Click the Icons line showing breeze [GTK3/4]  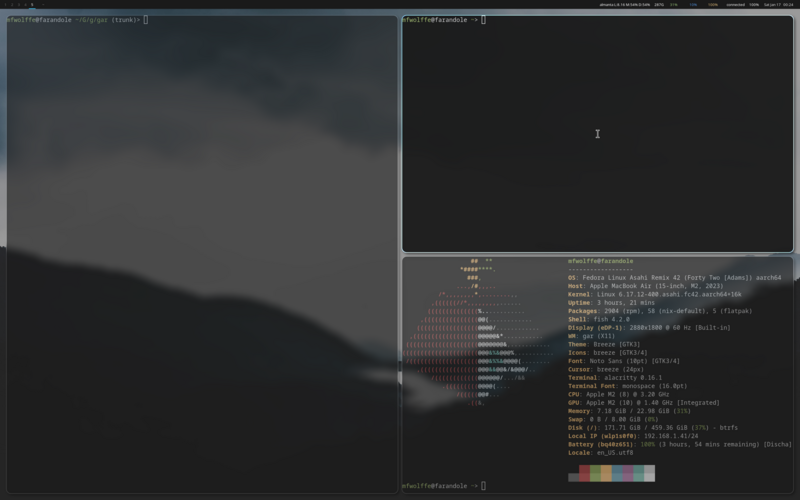(x=608, y=353)
